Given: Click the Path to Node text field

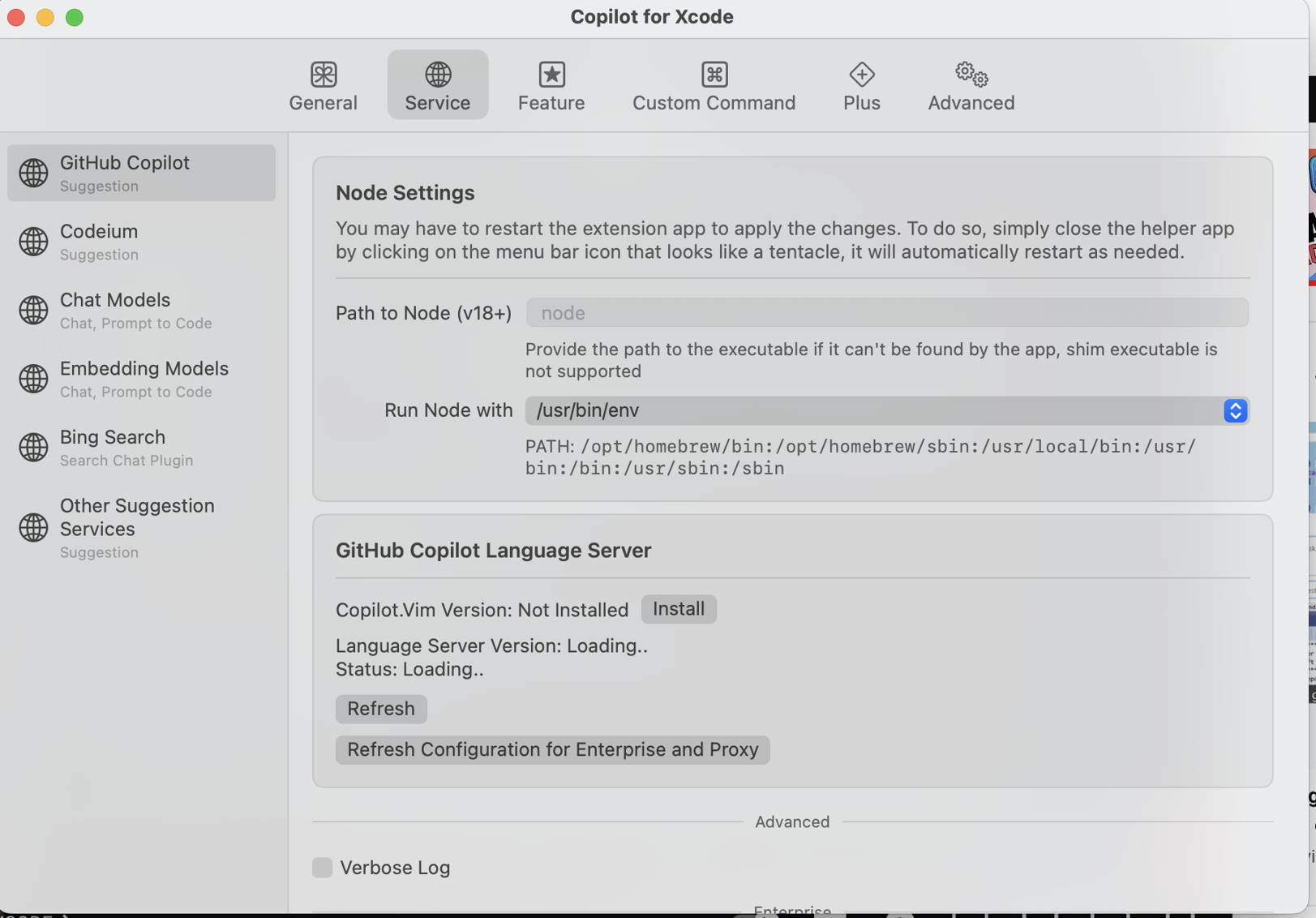Looking at the screenshot, I should click(x=886, y=313).
